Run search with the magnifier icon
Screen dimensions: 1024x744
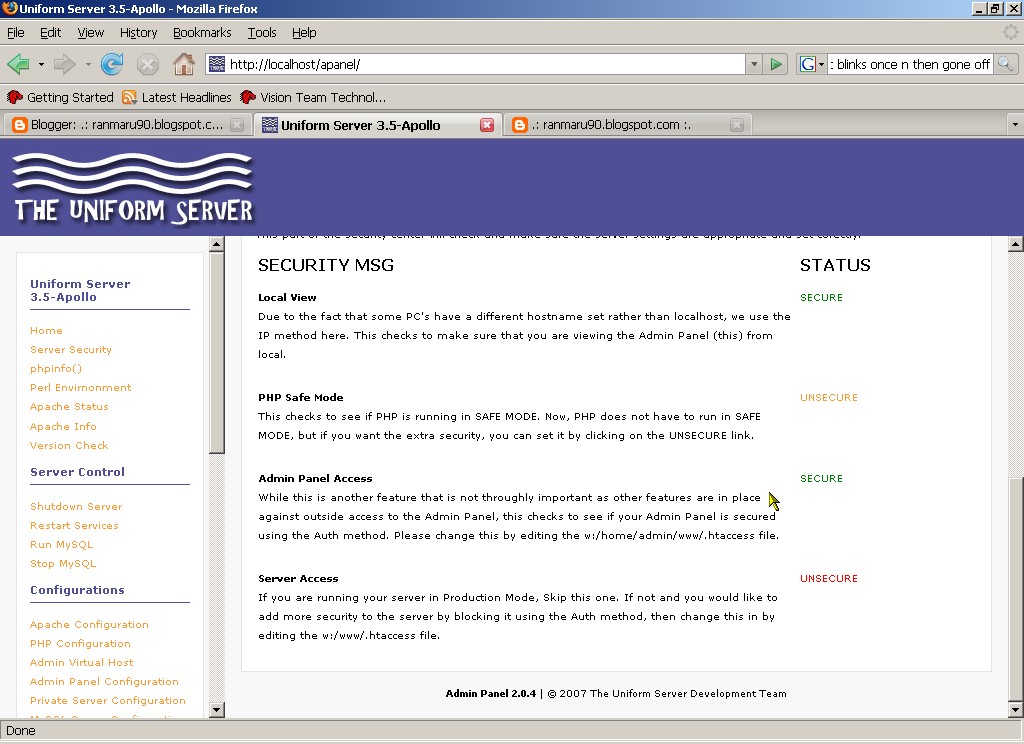tap(1005, 64)
